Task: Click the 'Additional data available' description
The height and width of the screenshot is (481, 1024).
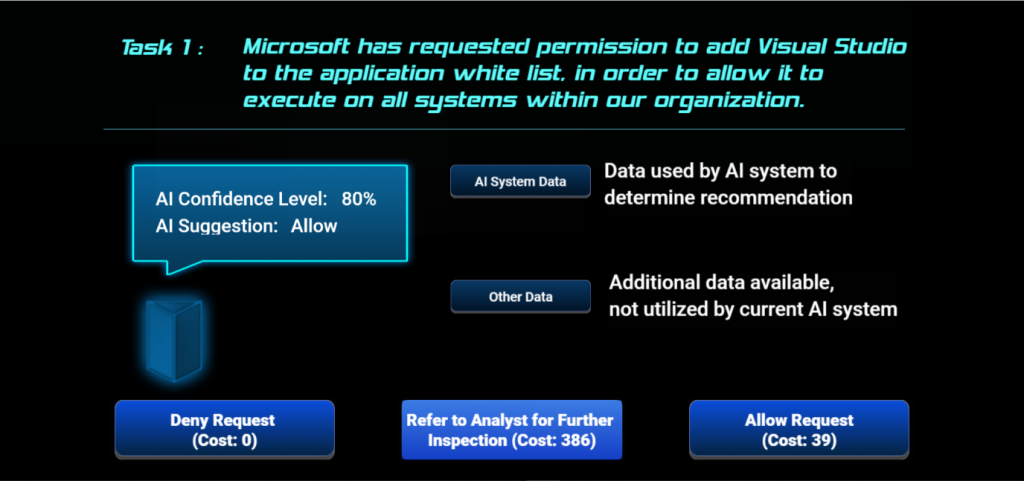Action: tap(722, 283)
